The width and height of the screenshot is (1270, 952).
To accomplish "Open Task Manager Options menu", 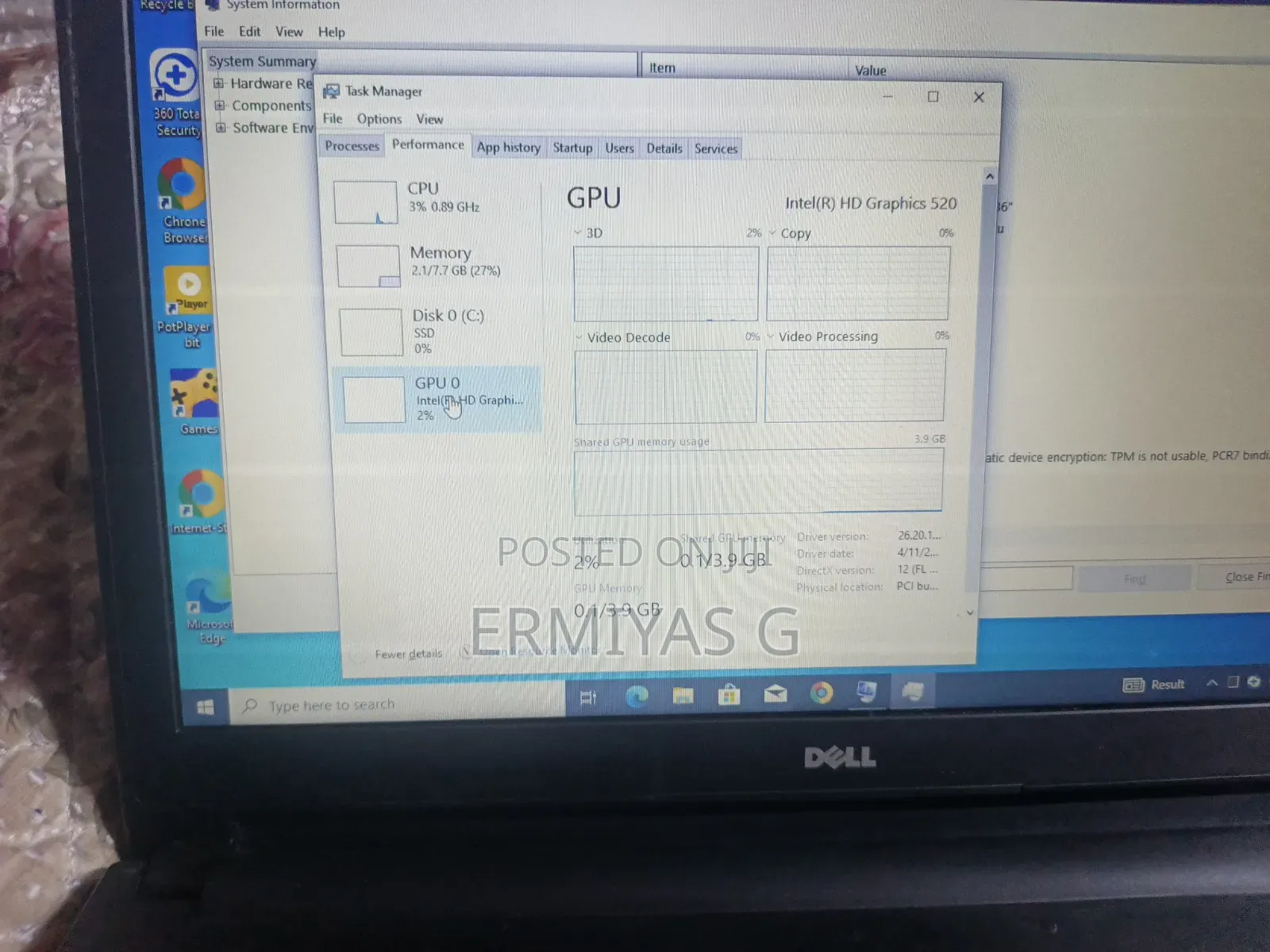I will click(379, 119).
